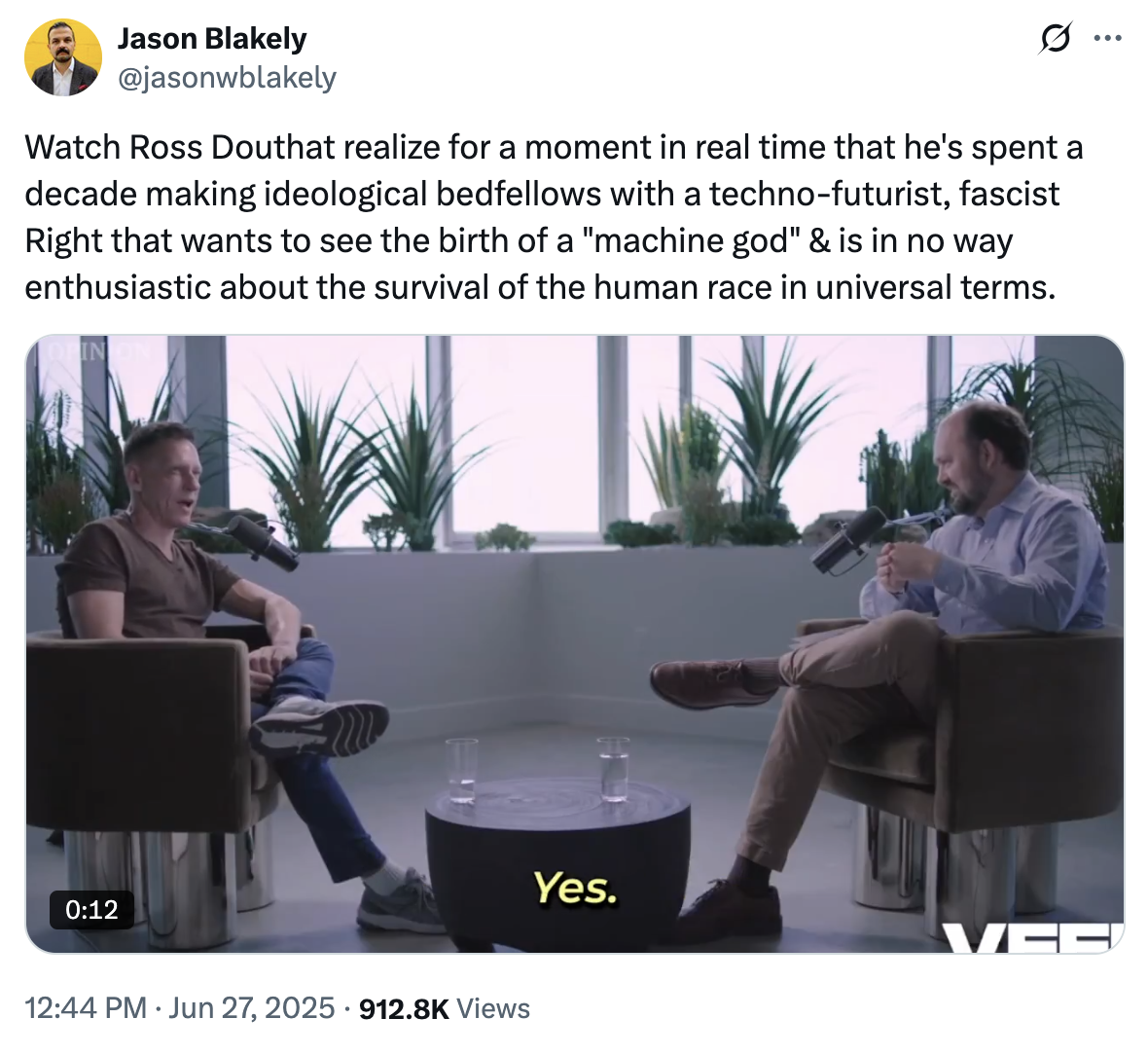Open the Grok explain icon
Image resolution: width=1148 pixels, height=1055 pixels.
coord(1056,39)
